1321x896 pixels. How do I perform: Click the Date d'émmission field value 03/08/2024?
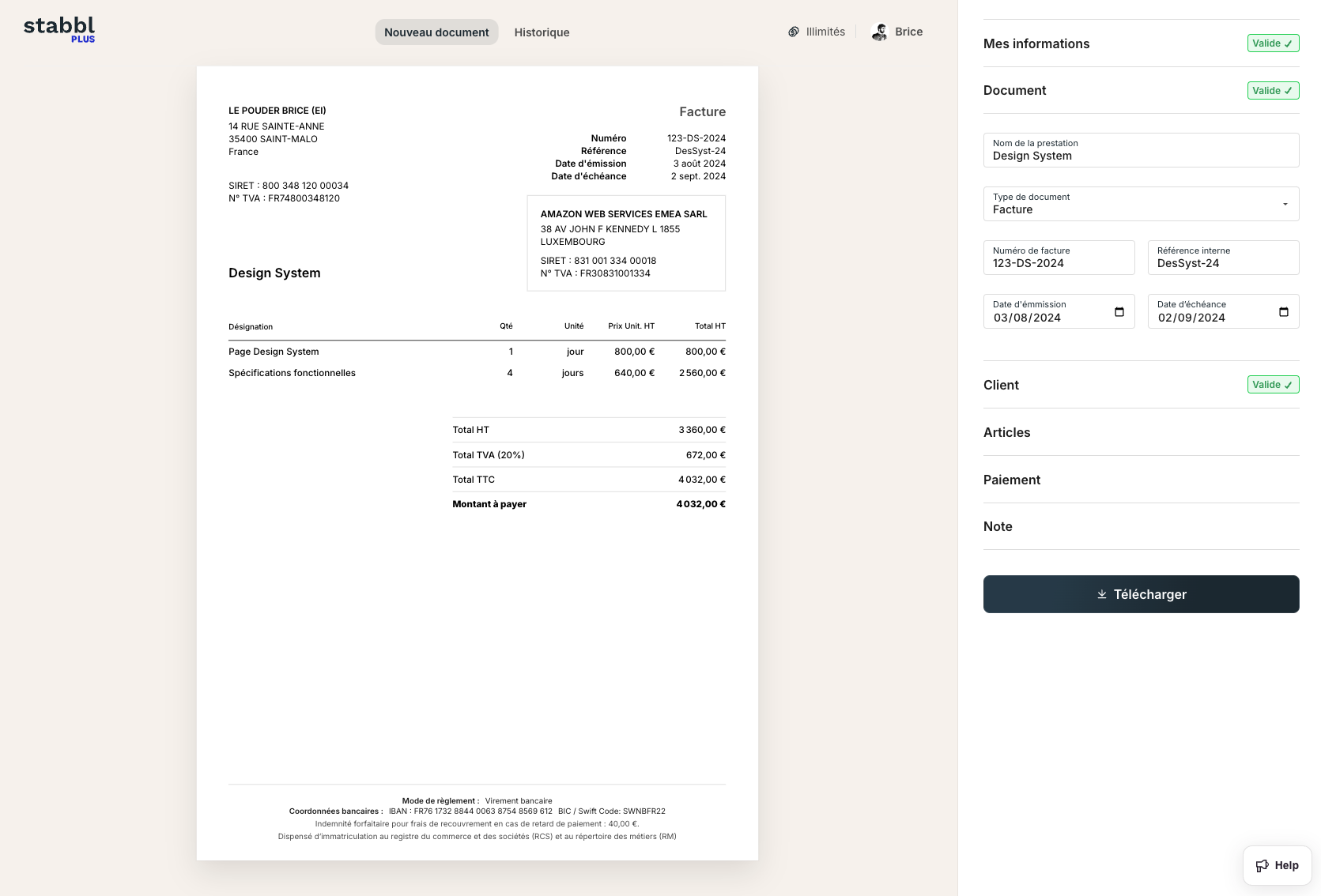(1027, 318)
